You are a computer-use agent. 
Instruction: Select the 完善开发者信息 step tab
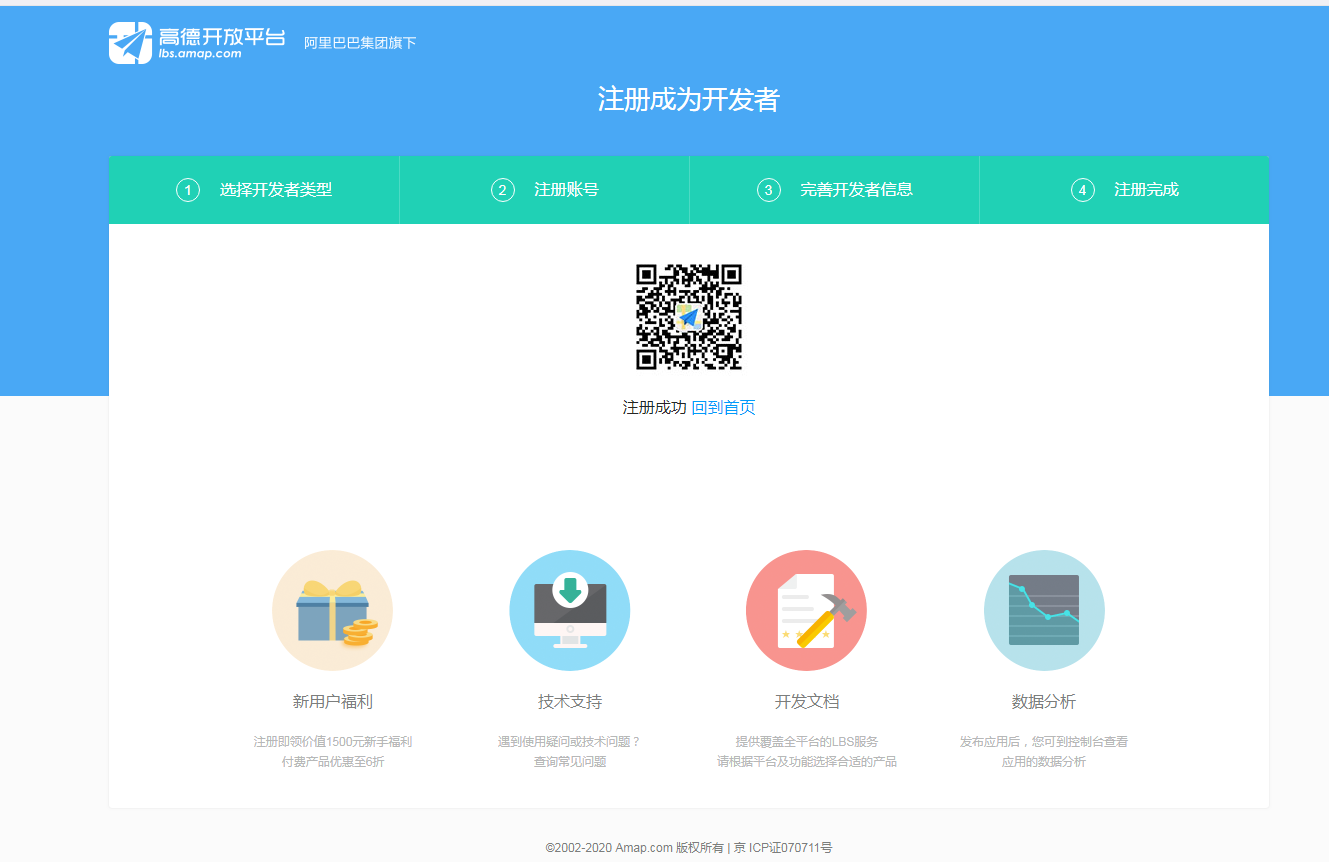click(x=834, y=190)
